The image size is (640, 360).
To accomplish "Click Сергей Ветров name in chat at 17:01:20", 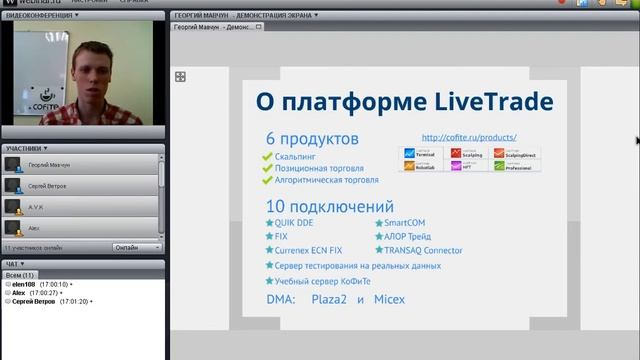I will pyautogui.click(x=33, y=301).
